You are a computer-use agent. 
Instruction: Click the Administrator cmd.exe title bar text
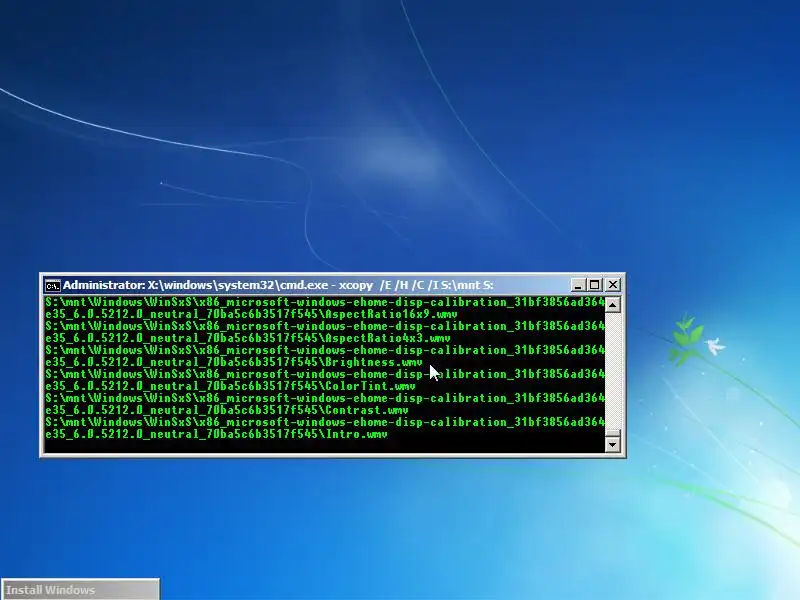click(x=278, y=285)
